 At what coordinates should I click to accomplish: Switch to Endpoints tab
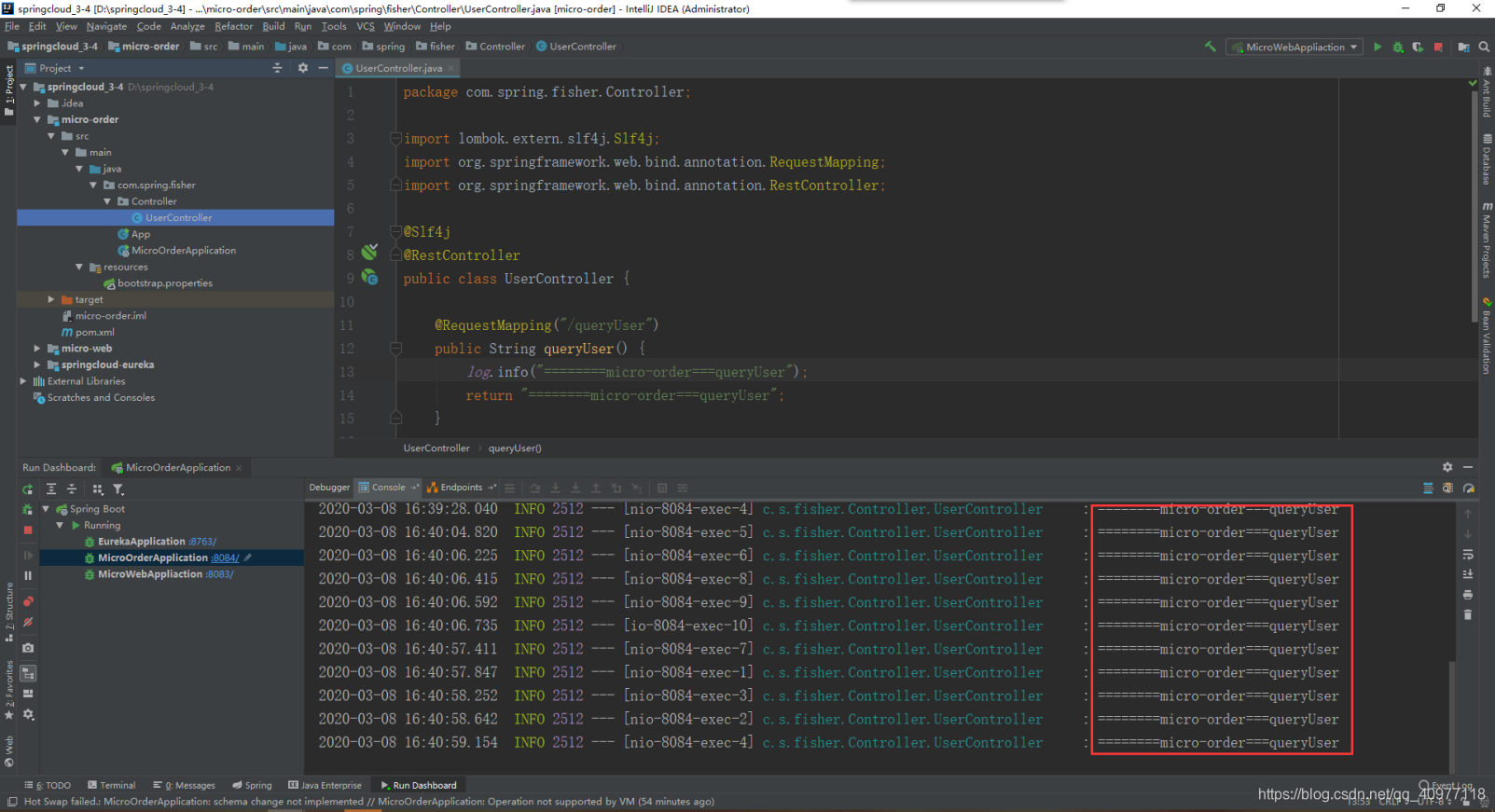coord(461,488)
